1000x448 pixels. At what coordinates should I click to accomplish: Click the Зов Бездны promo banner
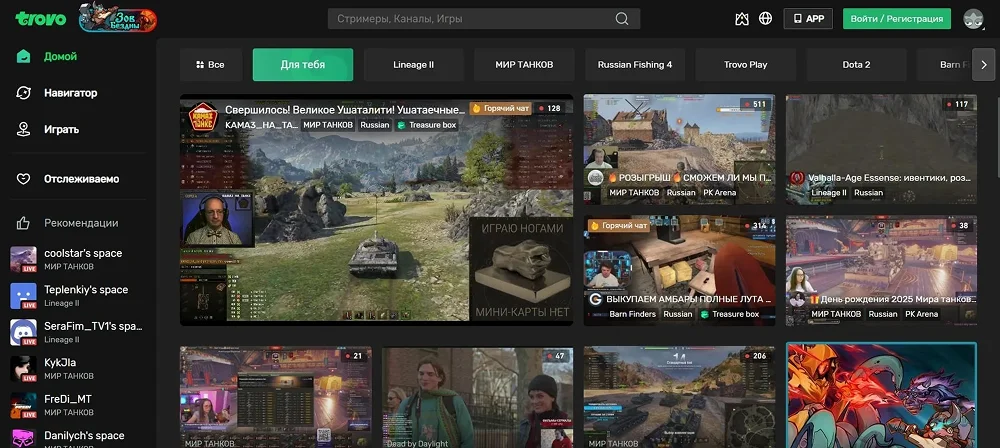coord(118,18)
